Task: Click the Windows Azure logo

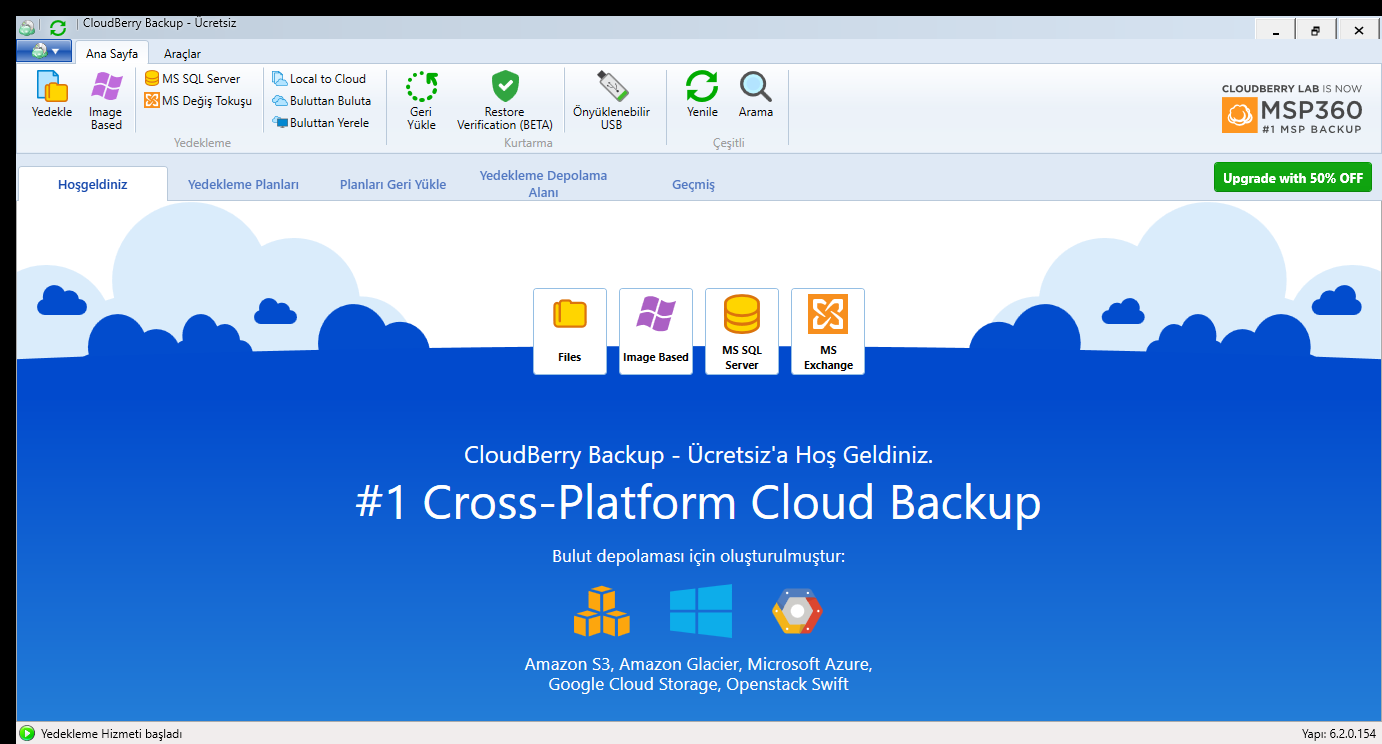Action: [701, 611]
